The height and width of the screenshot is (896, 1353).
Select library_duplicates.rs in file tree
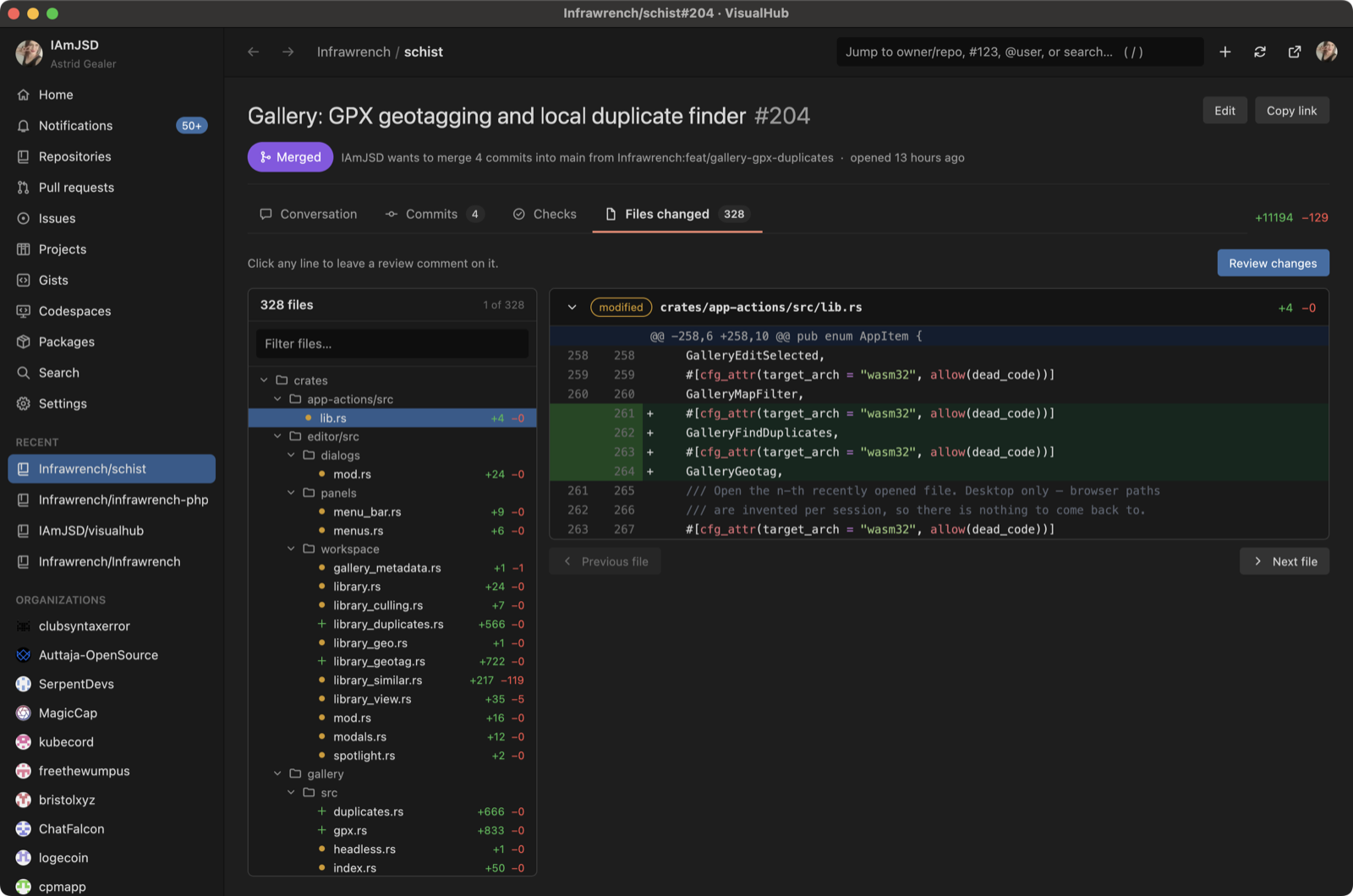click(x=392, y=624)
